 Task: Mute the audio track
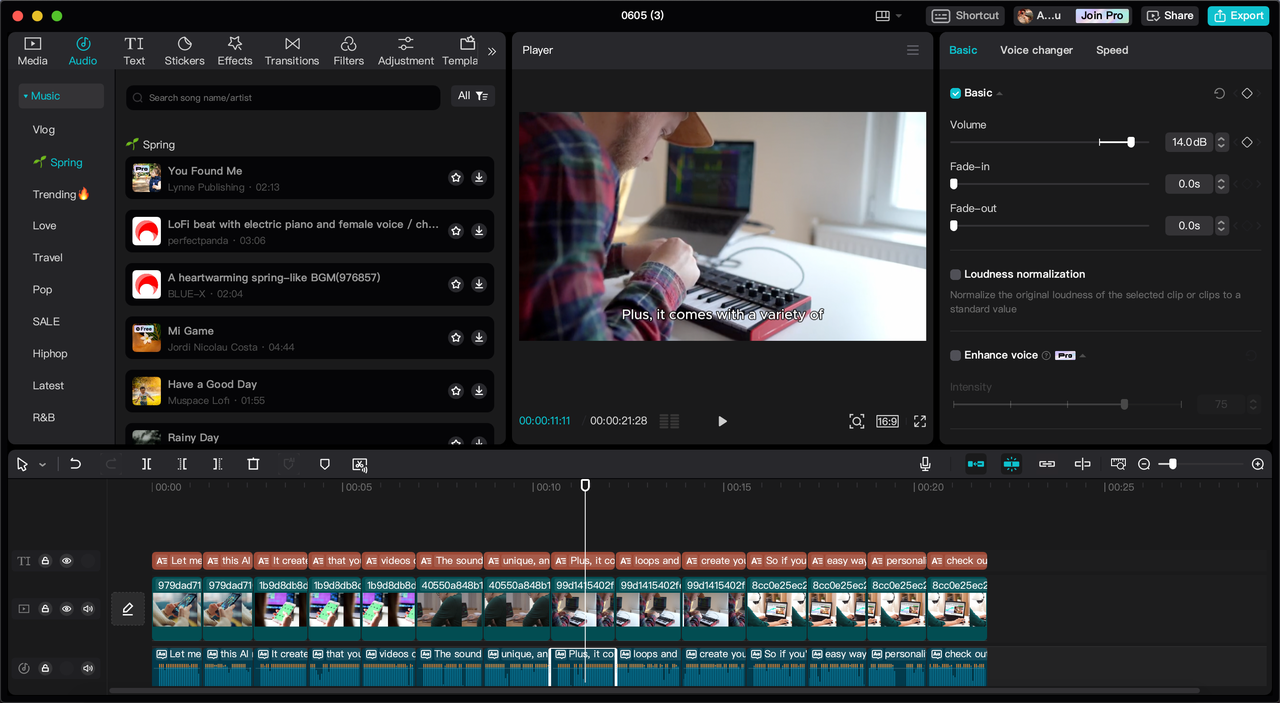[x=88, y=668]
